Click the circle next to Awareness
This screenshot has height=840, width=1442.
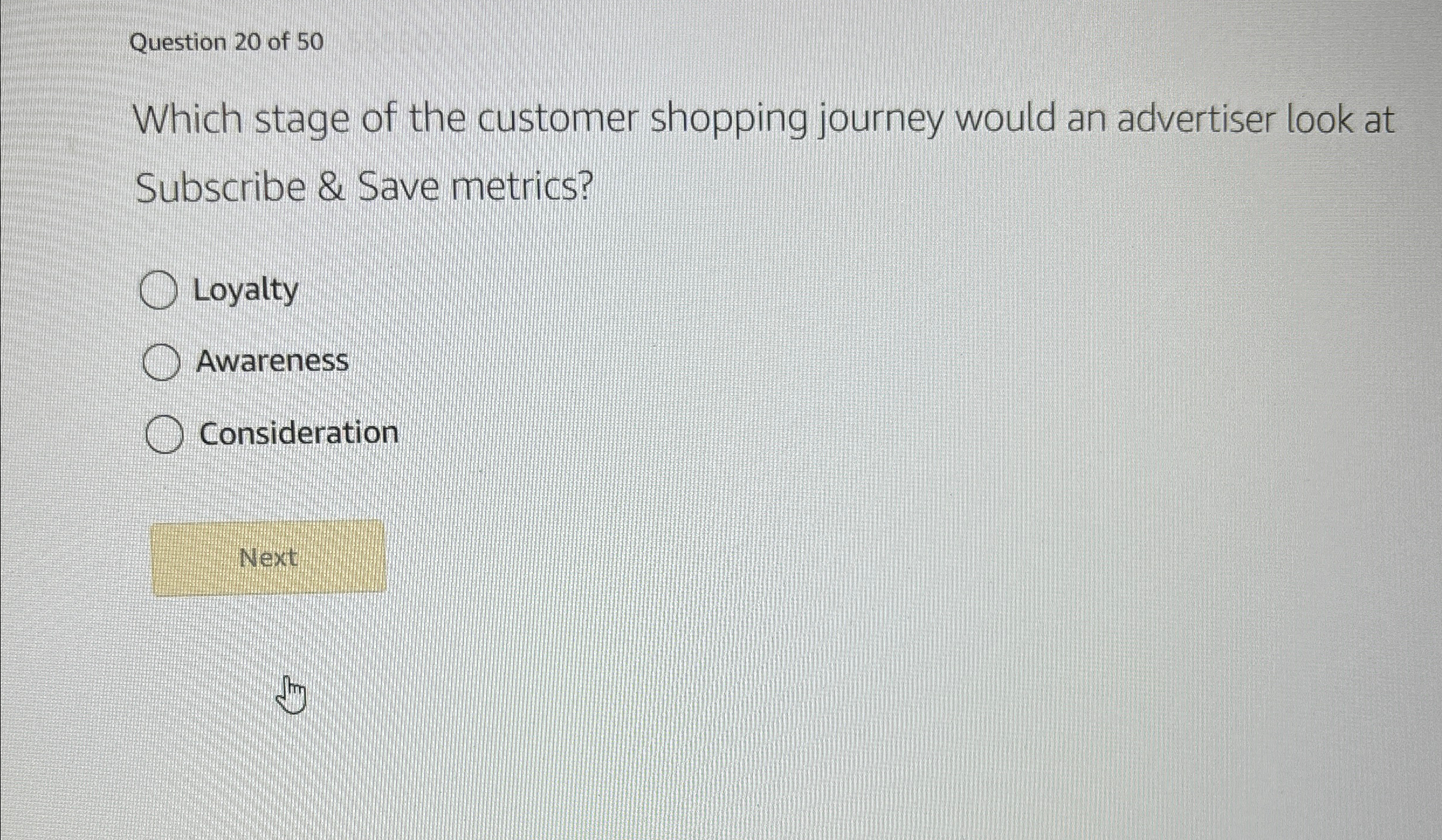pos(161,362)
